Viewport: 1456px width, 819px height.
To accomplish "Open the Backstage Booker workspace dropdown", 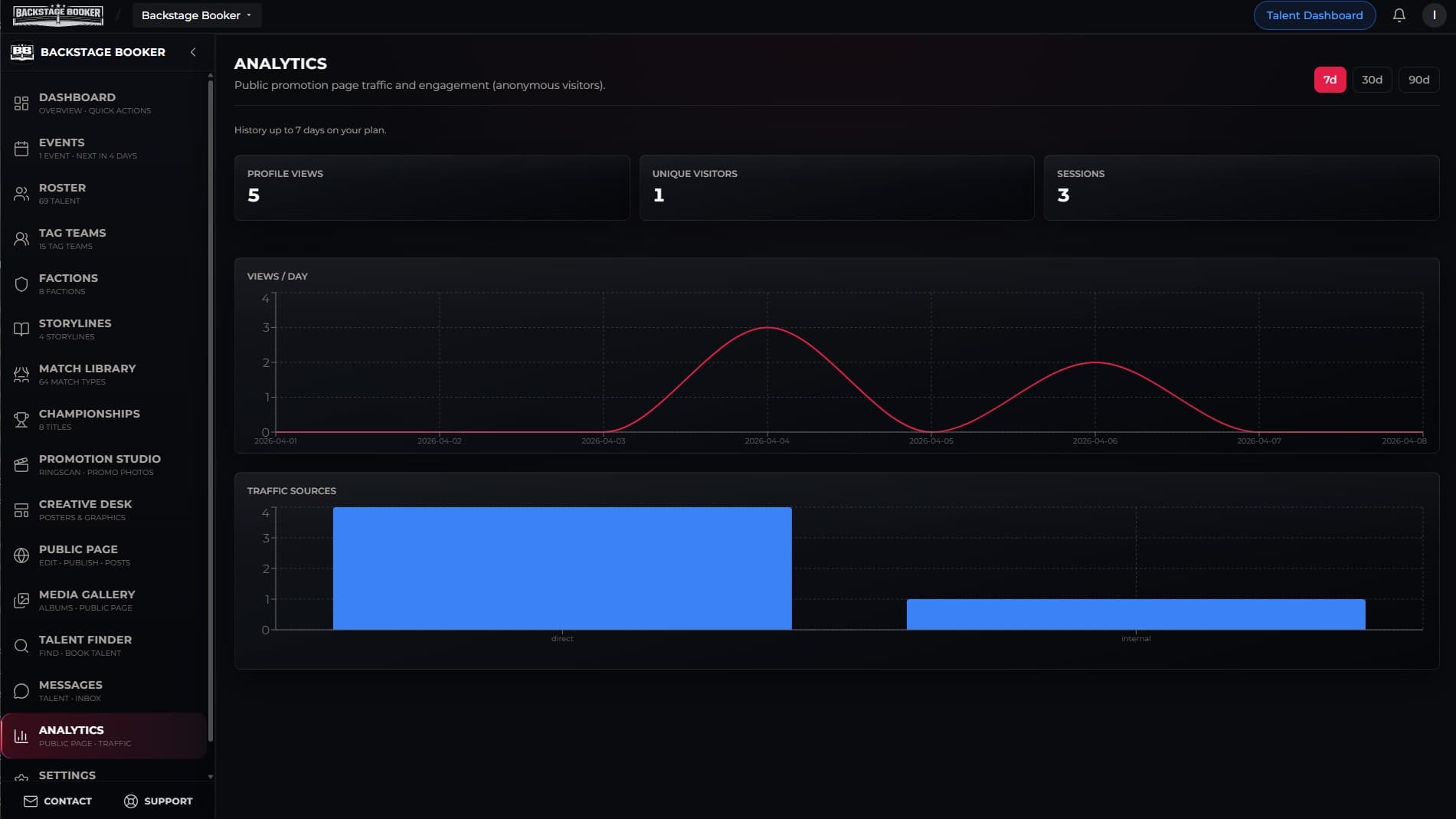I will pos(196,15).
